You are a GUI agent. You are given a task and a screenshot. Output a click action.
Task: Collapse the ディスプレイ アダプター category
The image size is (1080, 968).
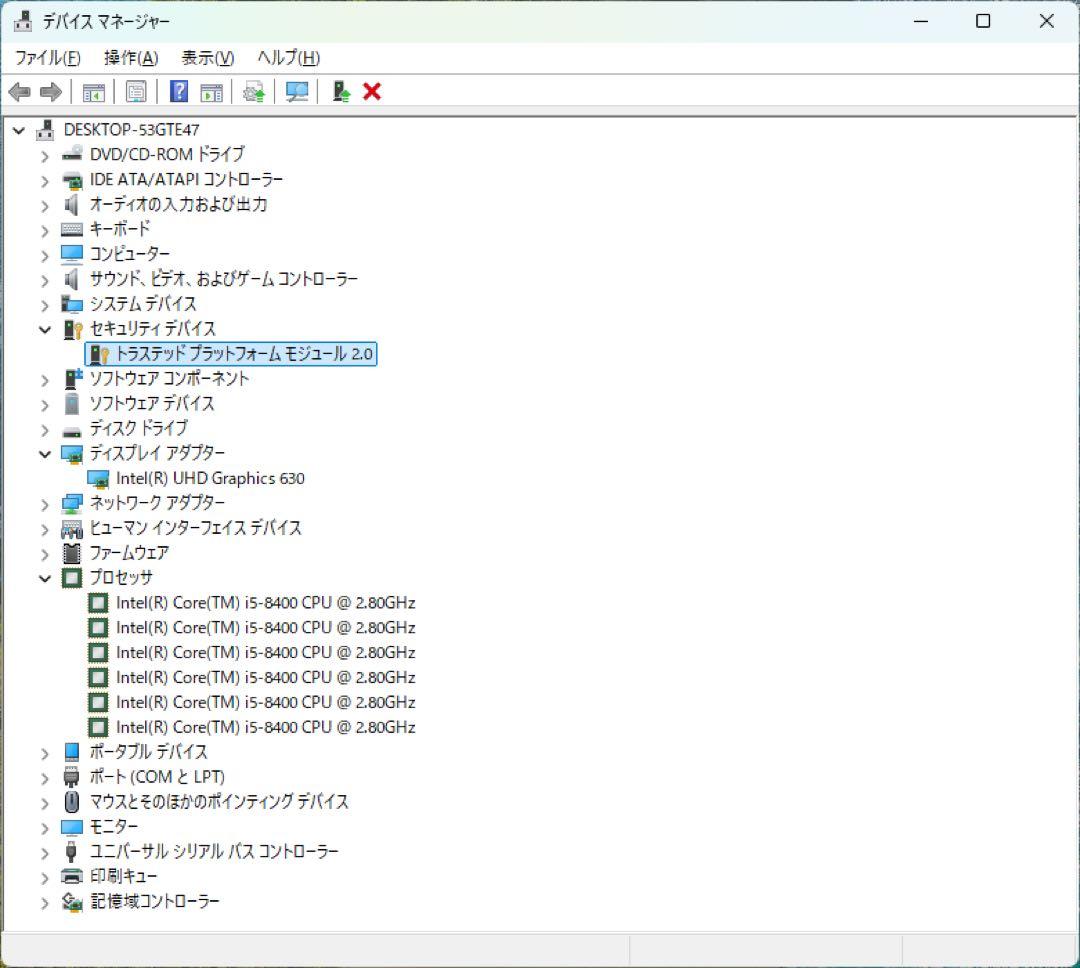pos(44,453)
